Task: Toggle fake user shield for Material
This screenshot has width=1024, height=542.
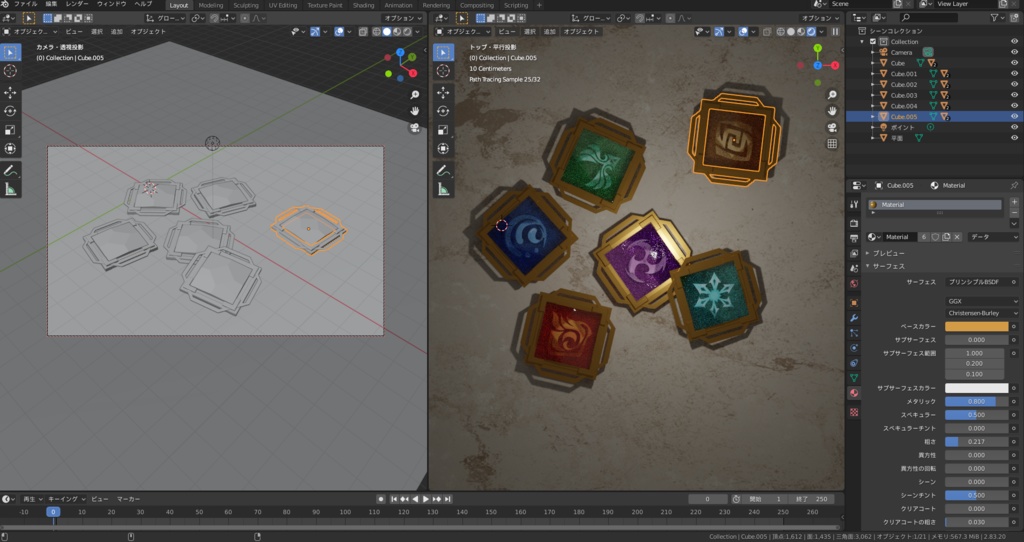Action: coord(935,237)
